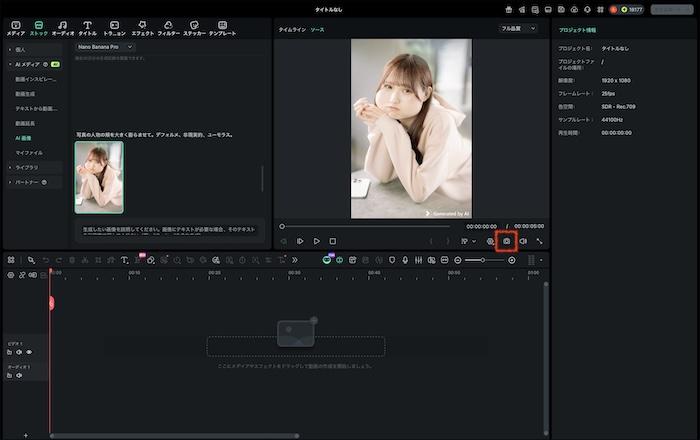700x440 pixels.
Task: Expand the Library (ライブラリ) section
Action: 25,167
